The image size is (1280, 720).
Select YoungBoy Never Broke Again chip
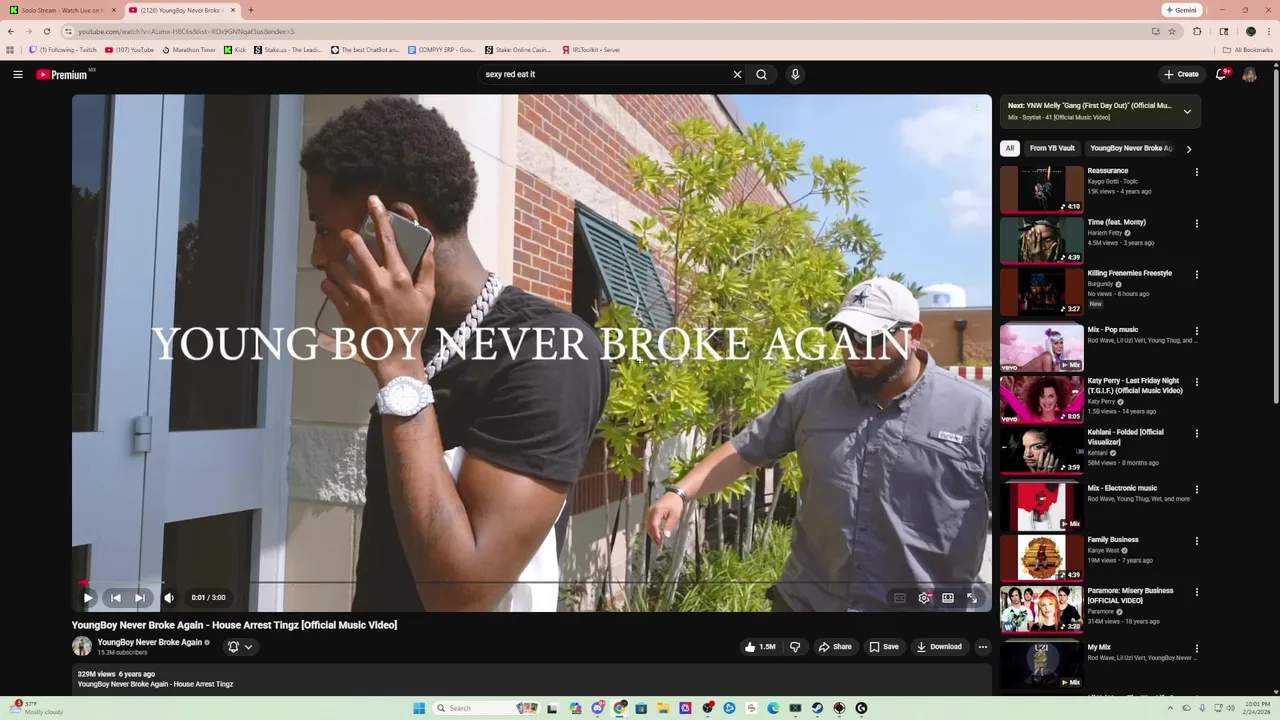coord(1131,148)
